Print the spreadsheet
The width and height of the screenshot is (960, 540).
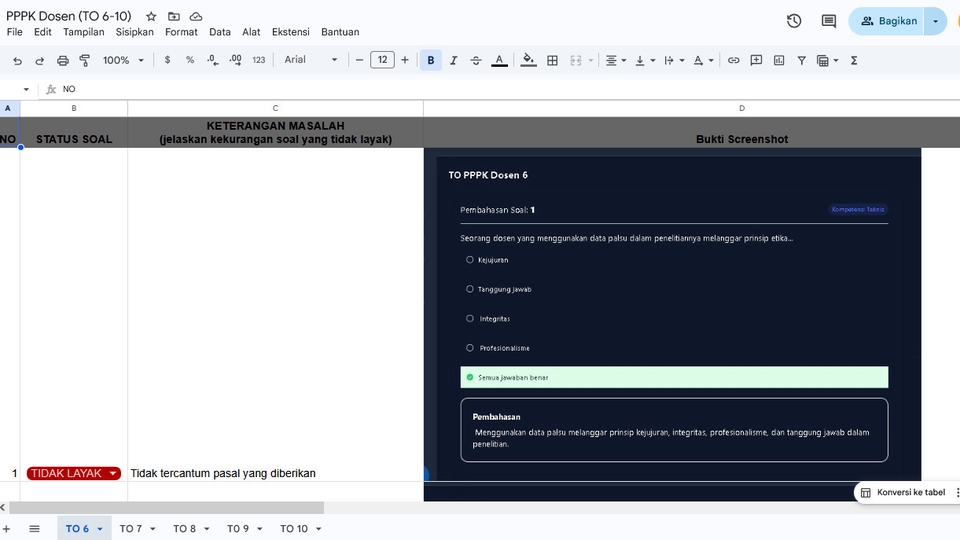point(62,61)
